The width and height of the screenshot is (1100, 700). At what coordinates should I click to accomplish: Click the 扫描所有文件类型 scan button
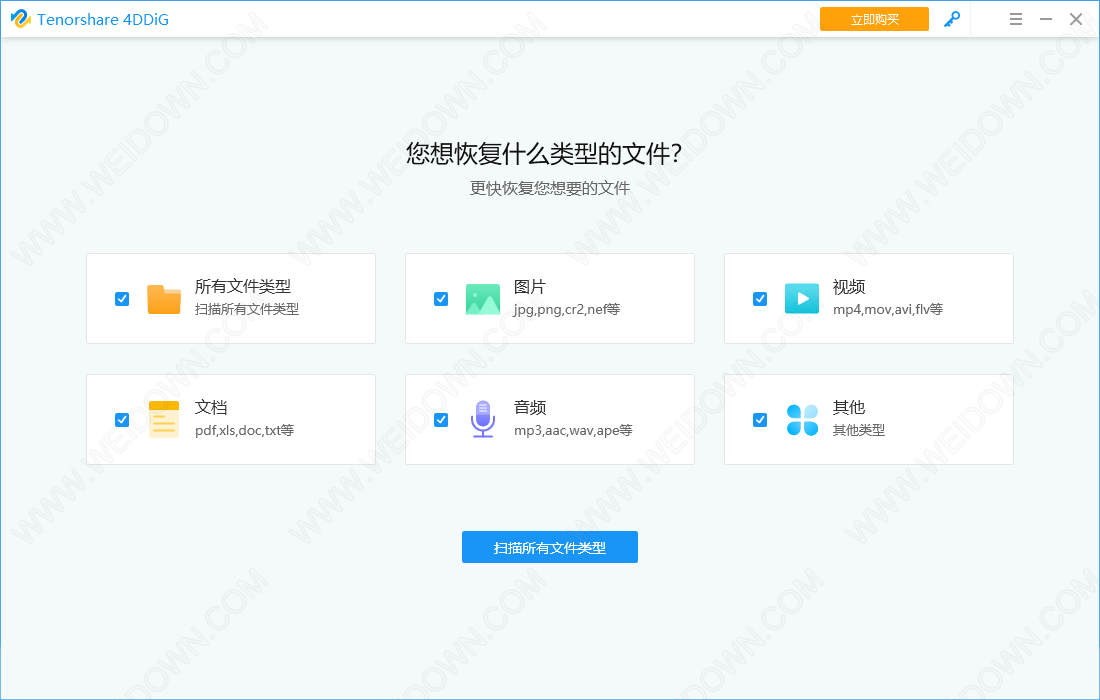549,547
